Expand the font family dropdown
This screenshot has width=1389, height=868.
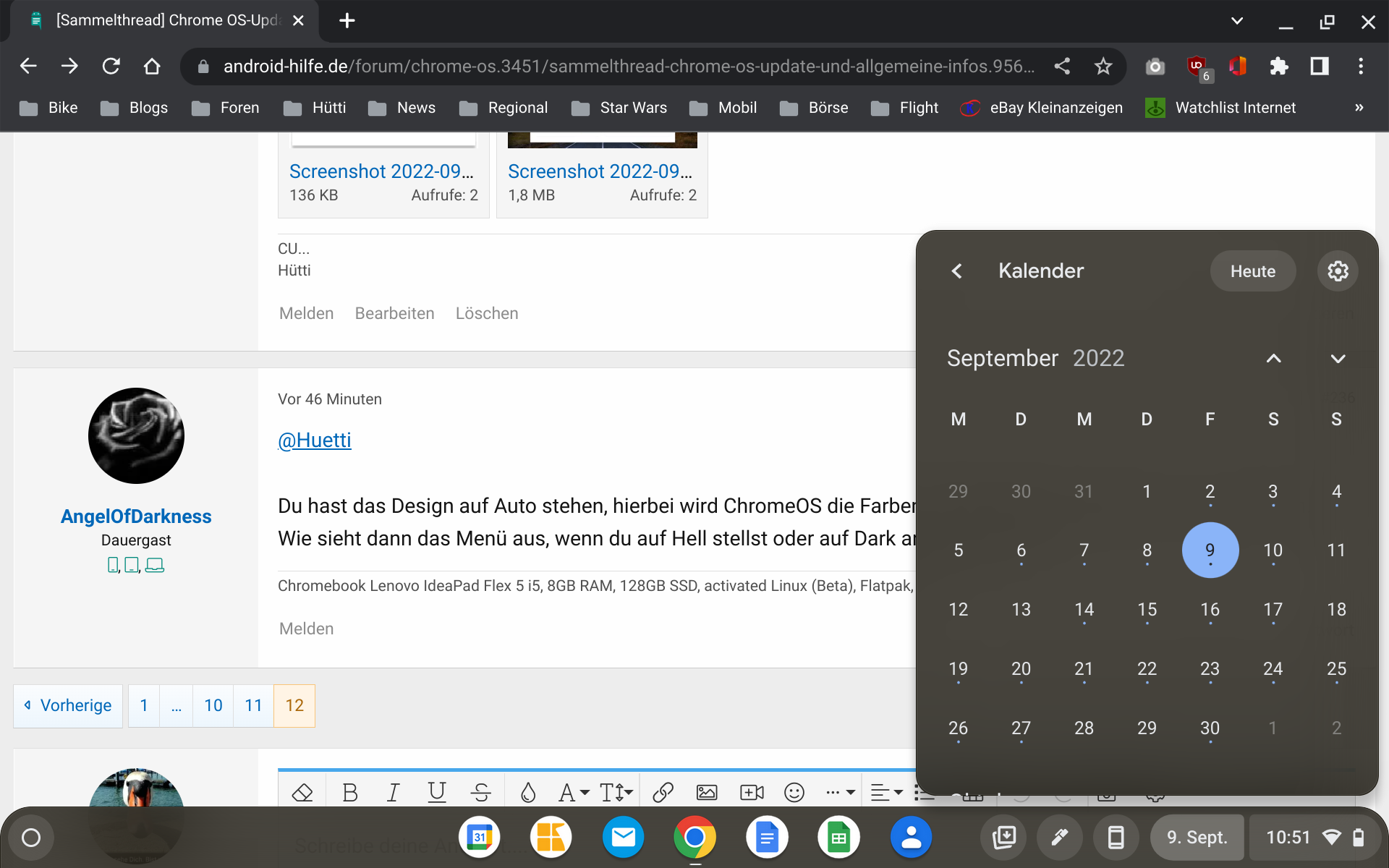574,793
